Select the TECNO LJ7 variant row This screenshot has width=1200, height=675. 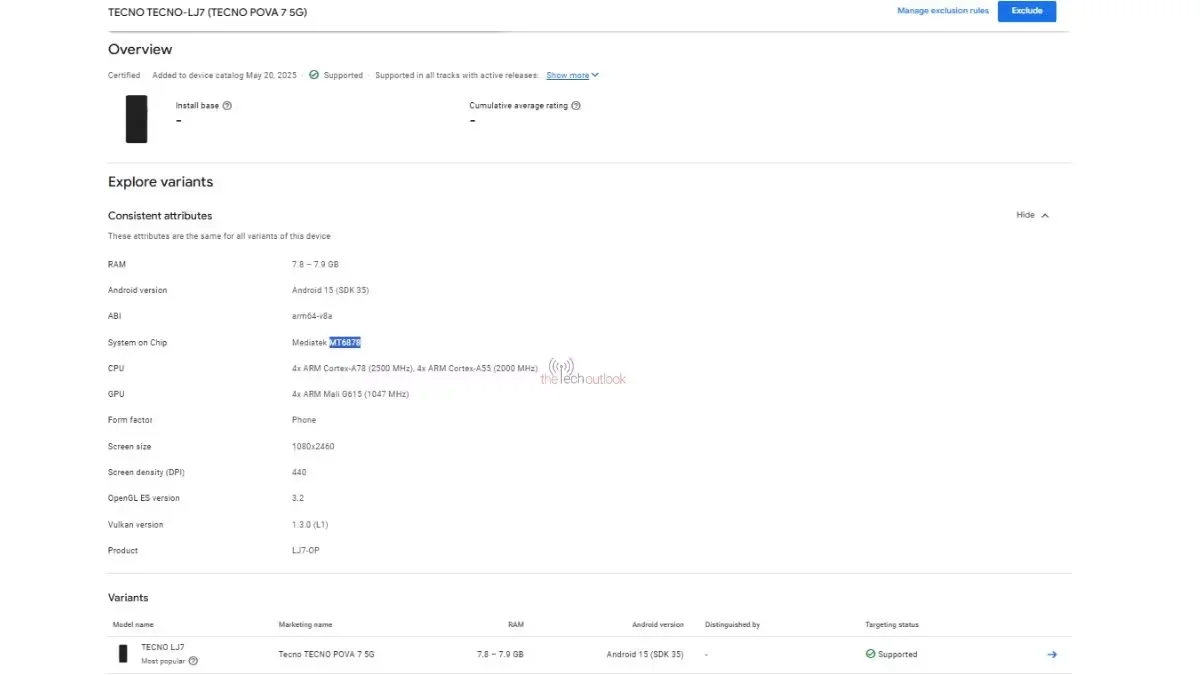tap(163, 647)
